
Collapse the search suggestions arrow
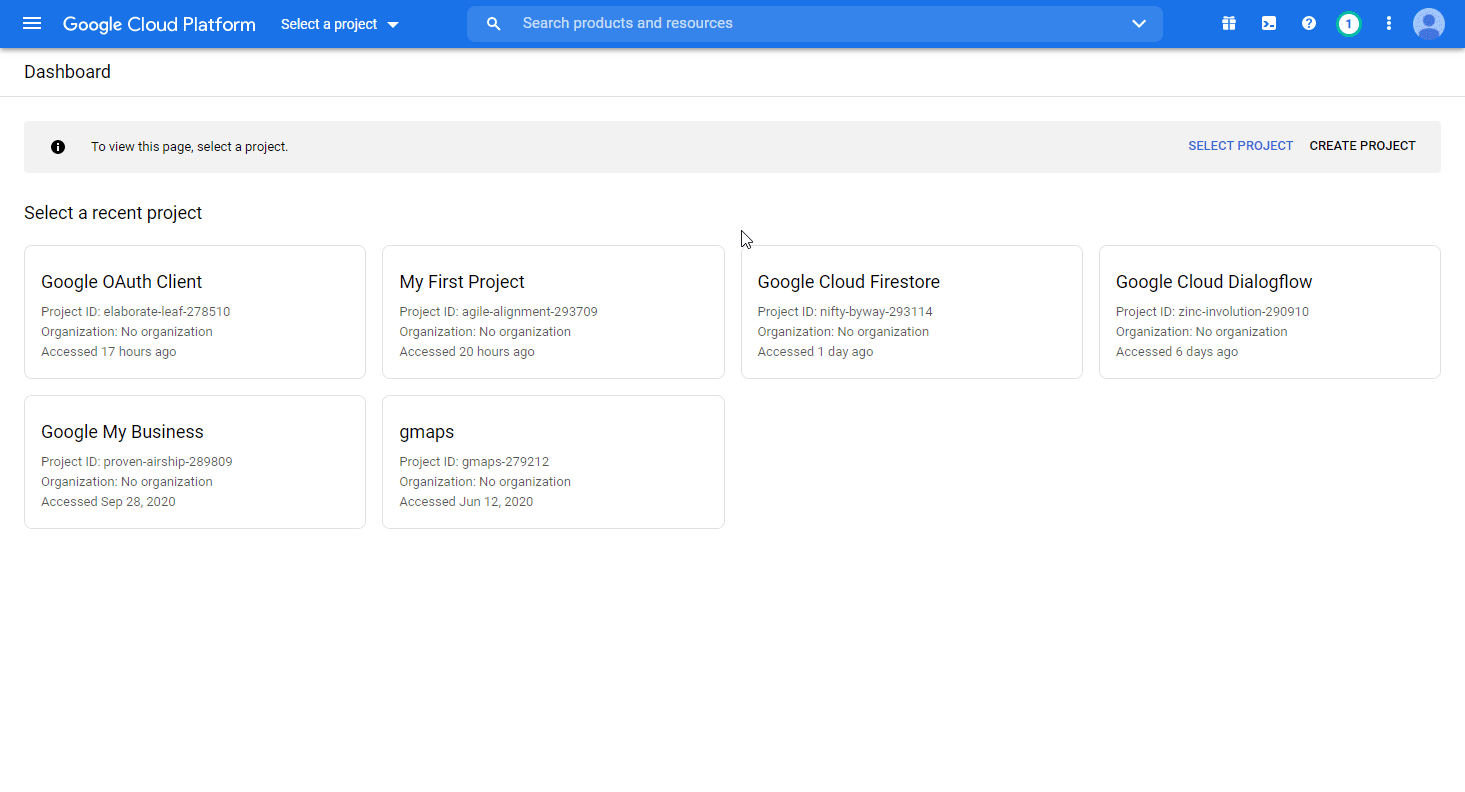click(x=1139, y=23)
